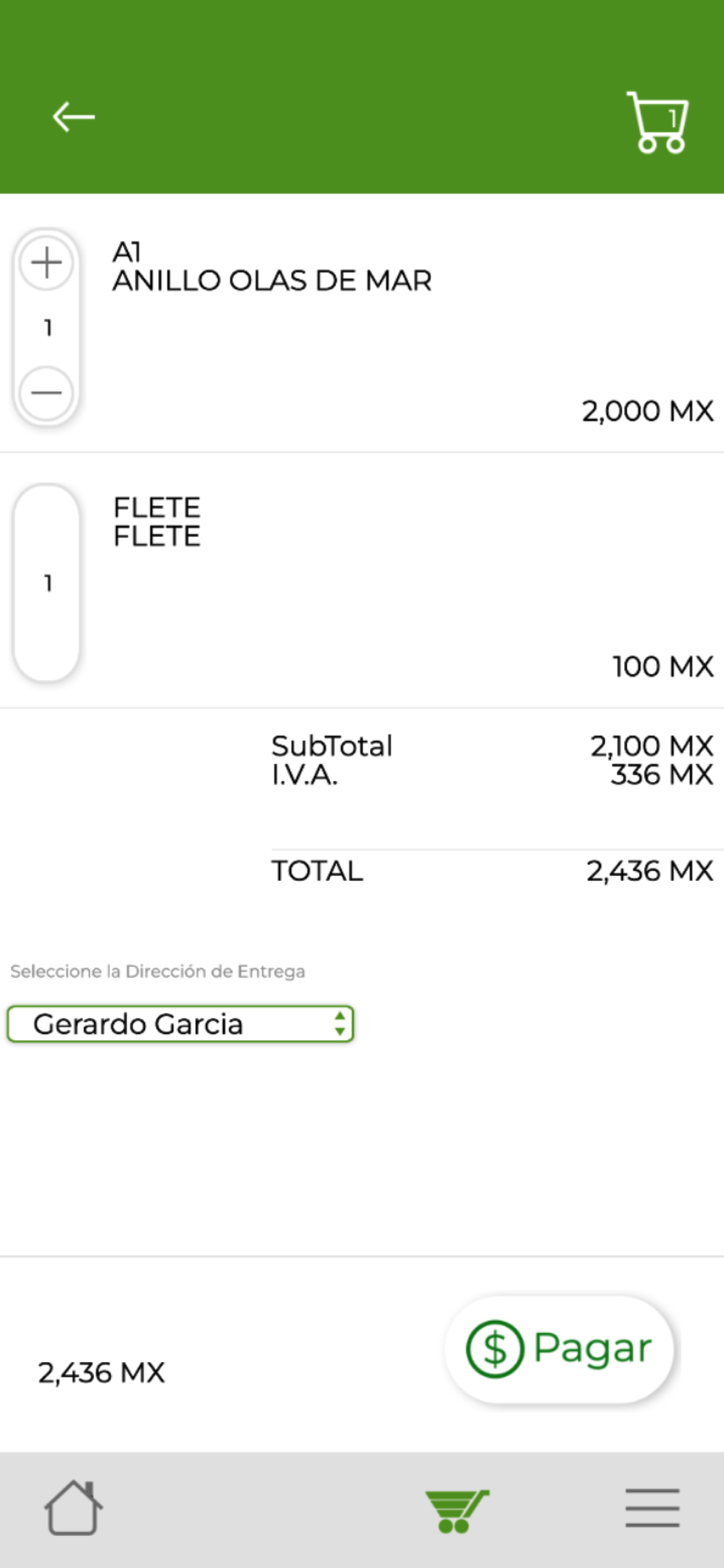The height and width of the screenshot is (1568, 724).
Task: Select the green cart tab icon
Action: [x=457, y=1510]
